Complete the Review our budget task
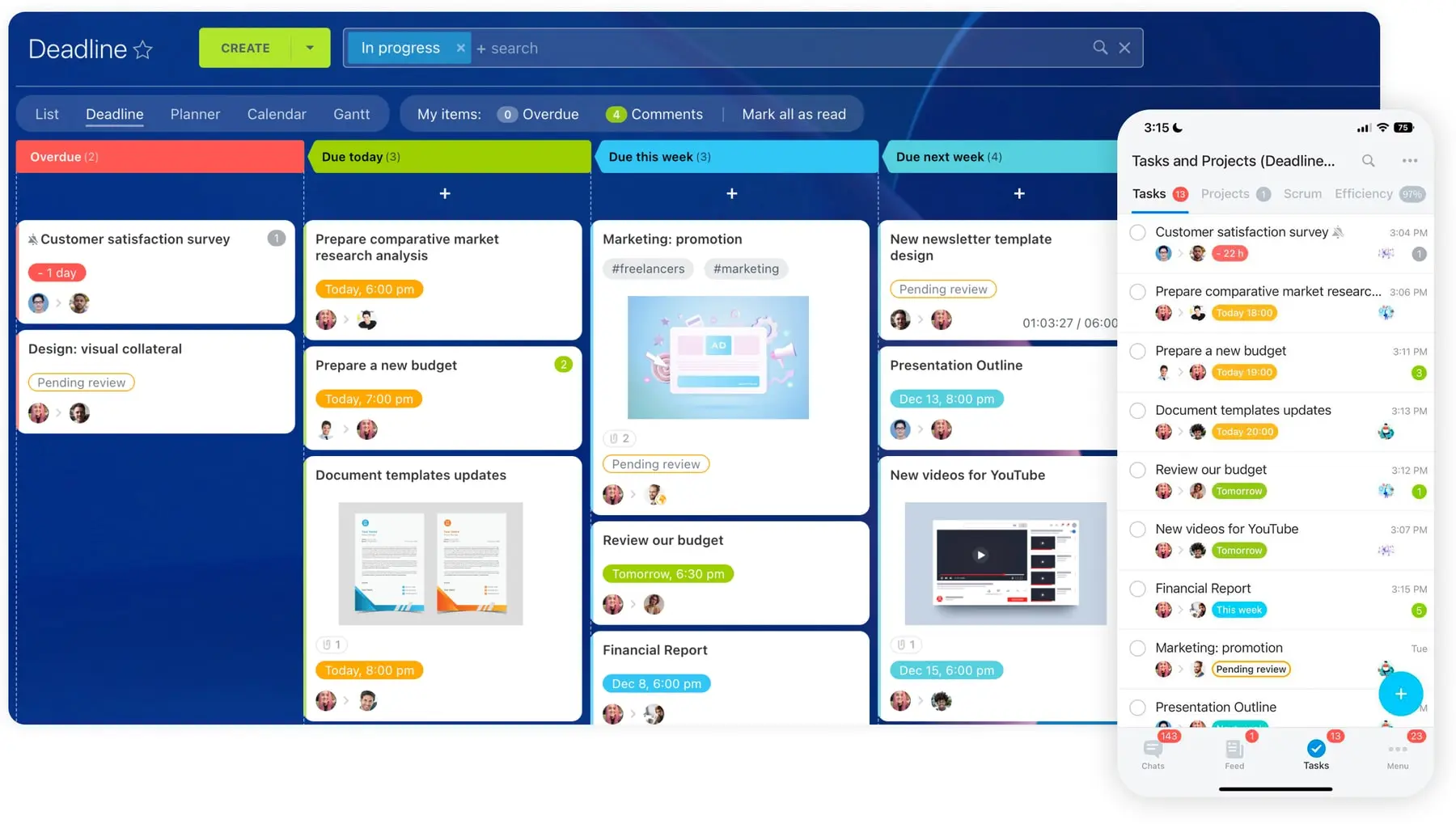 (1137, 470)
